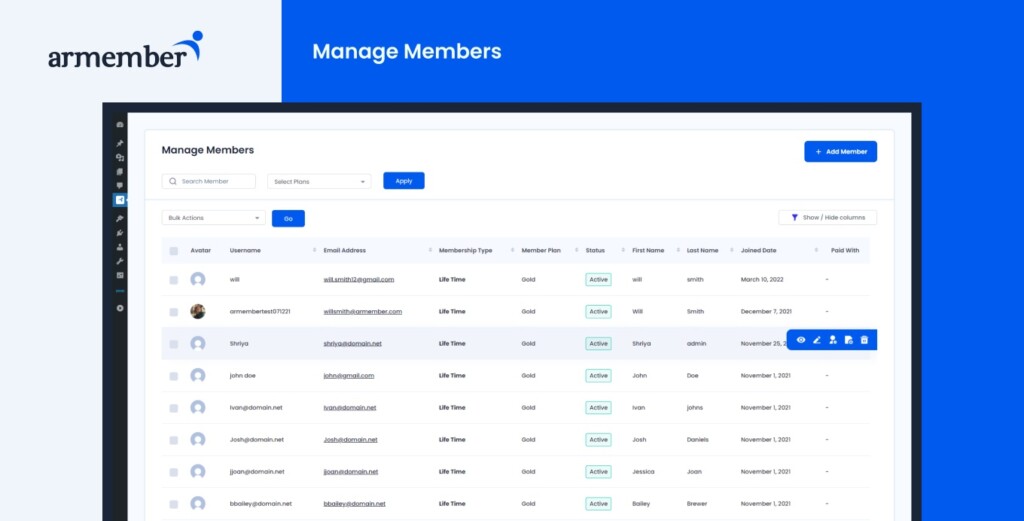Open email link will.smith12@gmail.com
Screen dimensions: 1024x521
tap(359, 279)
